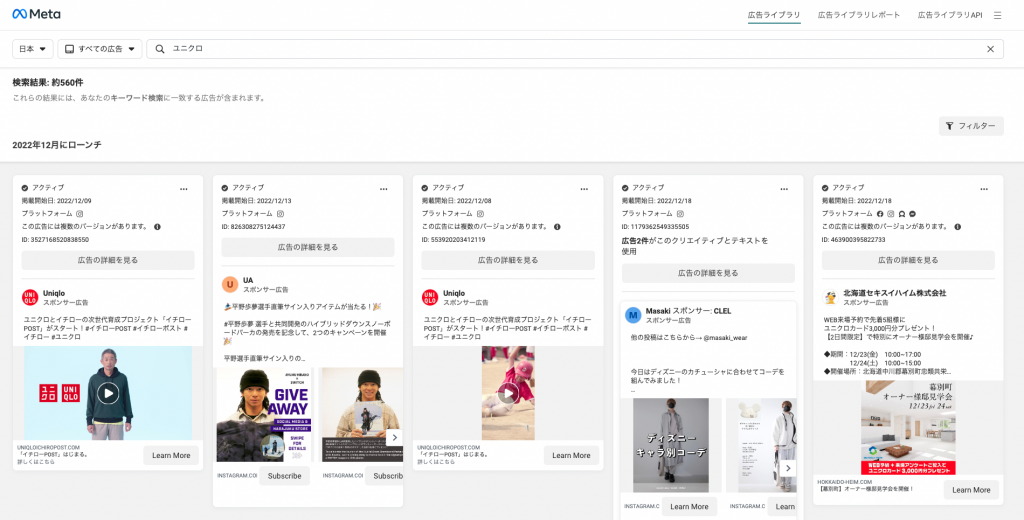
Task: Click 2022年12月にローンチ heading
Action: pos(57,144)
